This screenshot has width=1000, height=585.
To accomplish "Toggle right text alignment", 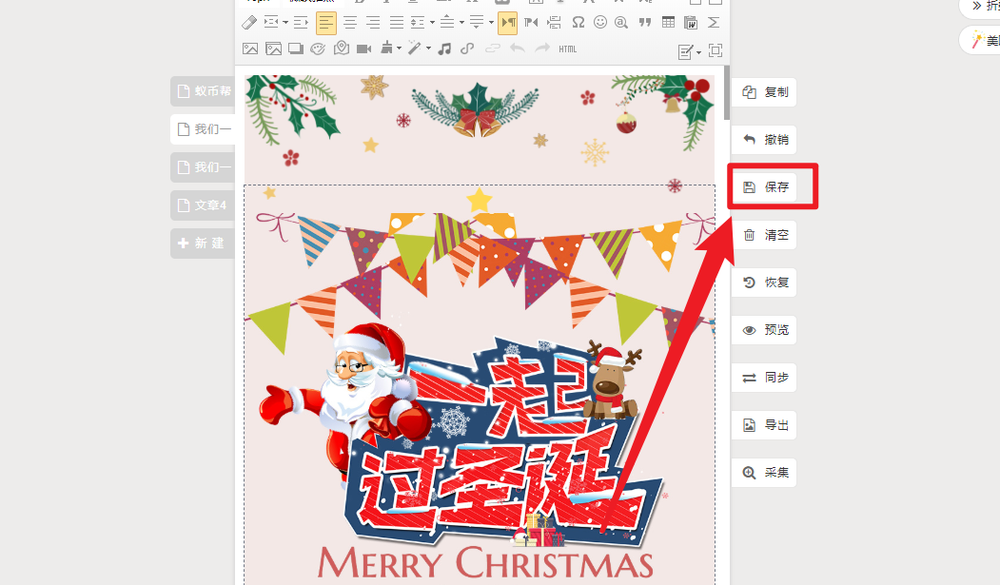I will click(x=373, y=23).
